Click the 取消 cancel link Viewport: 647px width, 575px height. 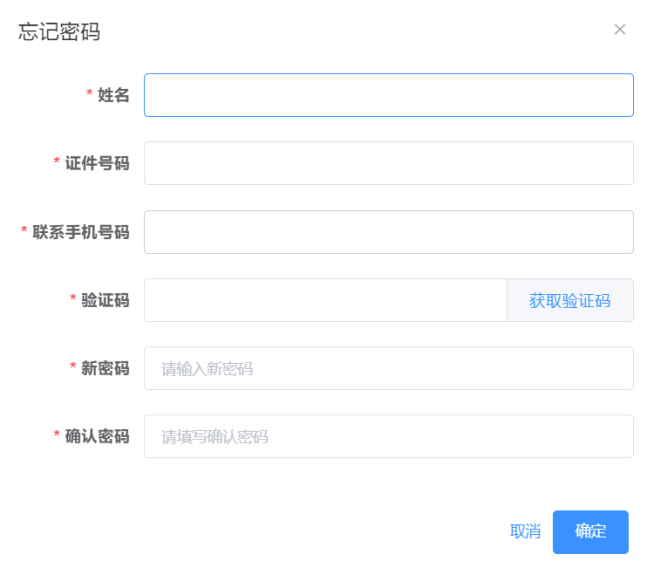(x=525, y=531)
